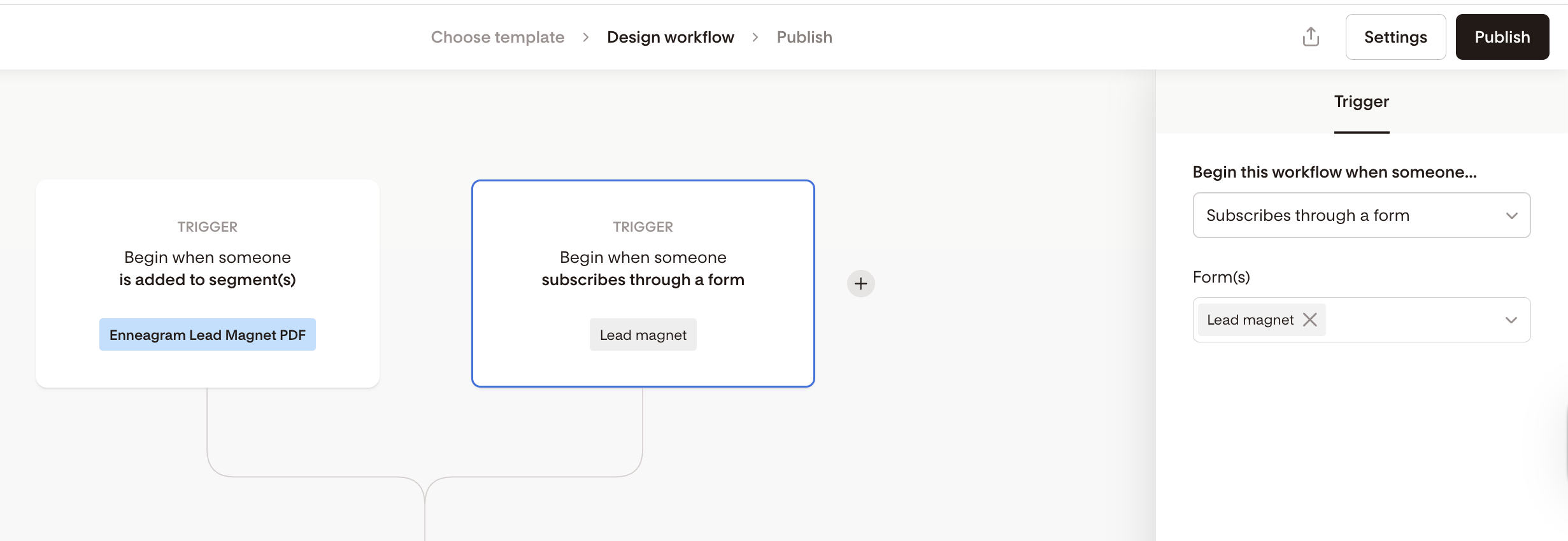The width and height of the screenshot is (1568, 541).
Task: Open the Trigger tab in the side panel
Action: (1361, 102)
